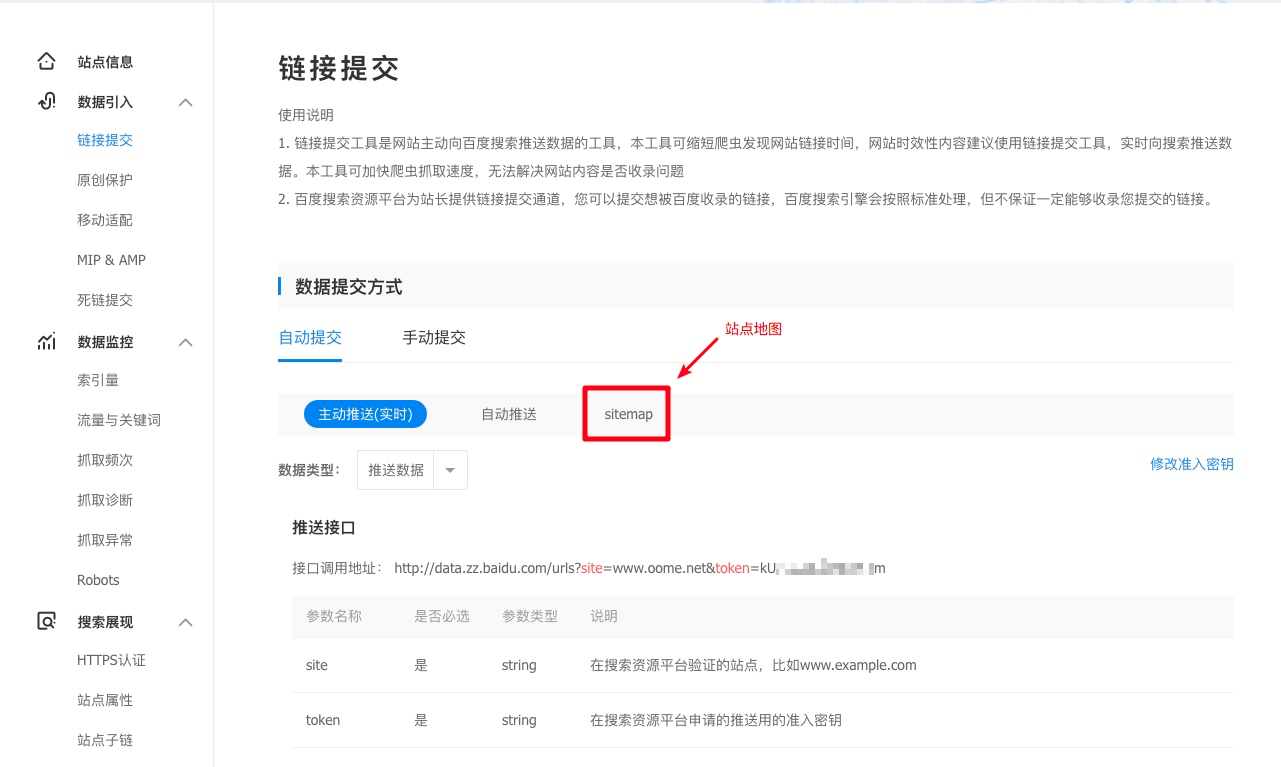Viewport: 1281px width, 767px height.
Task: Click the 修改准入密钥 link
Action: 1192,464
